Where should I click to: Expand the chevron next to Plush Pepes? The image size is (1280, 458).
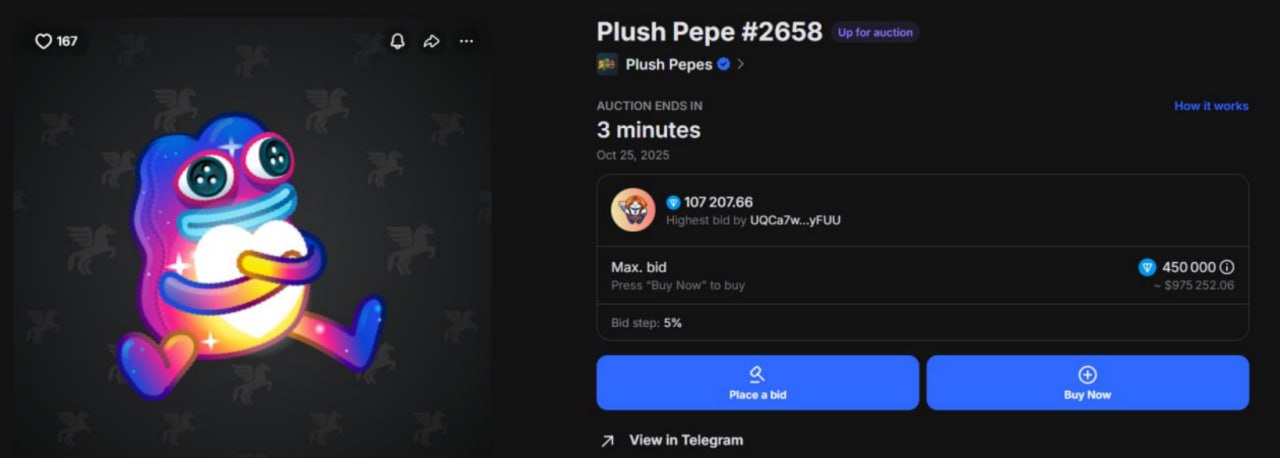coord(741,64)
